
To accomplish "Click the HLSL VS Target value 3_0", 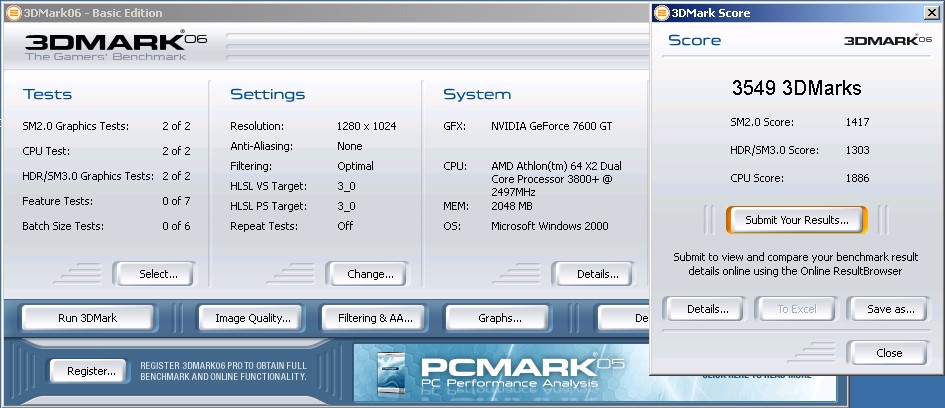I will click(x=346, y=186).
